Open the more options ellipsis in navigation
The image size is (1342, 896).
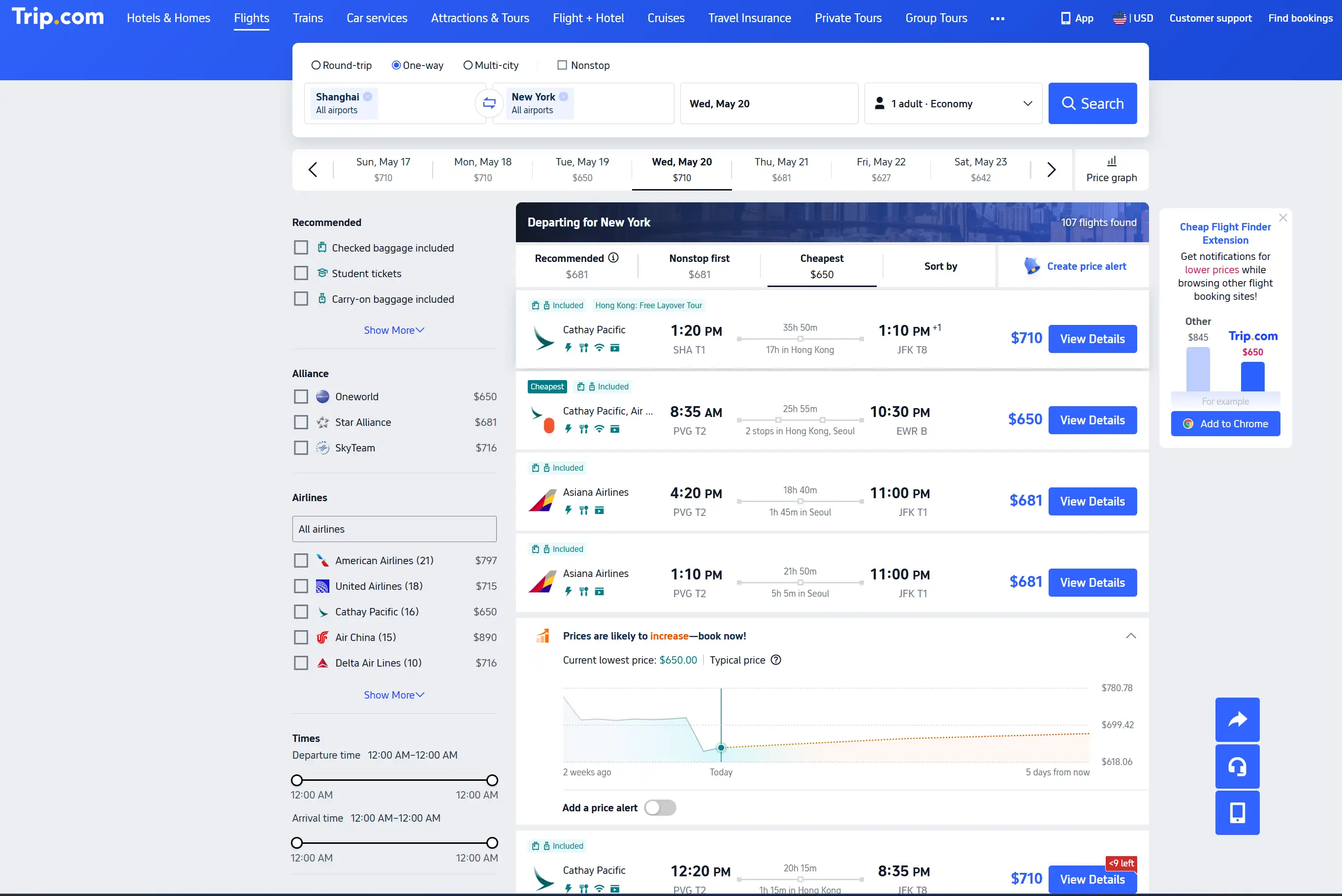coord(997,18)
